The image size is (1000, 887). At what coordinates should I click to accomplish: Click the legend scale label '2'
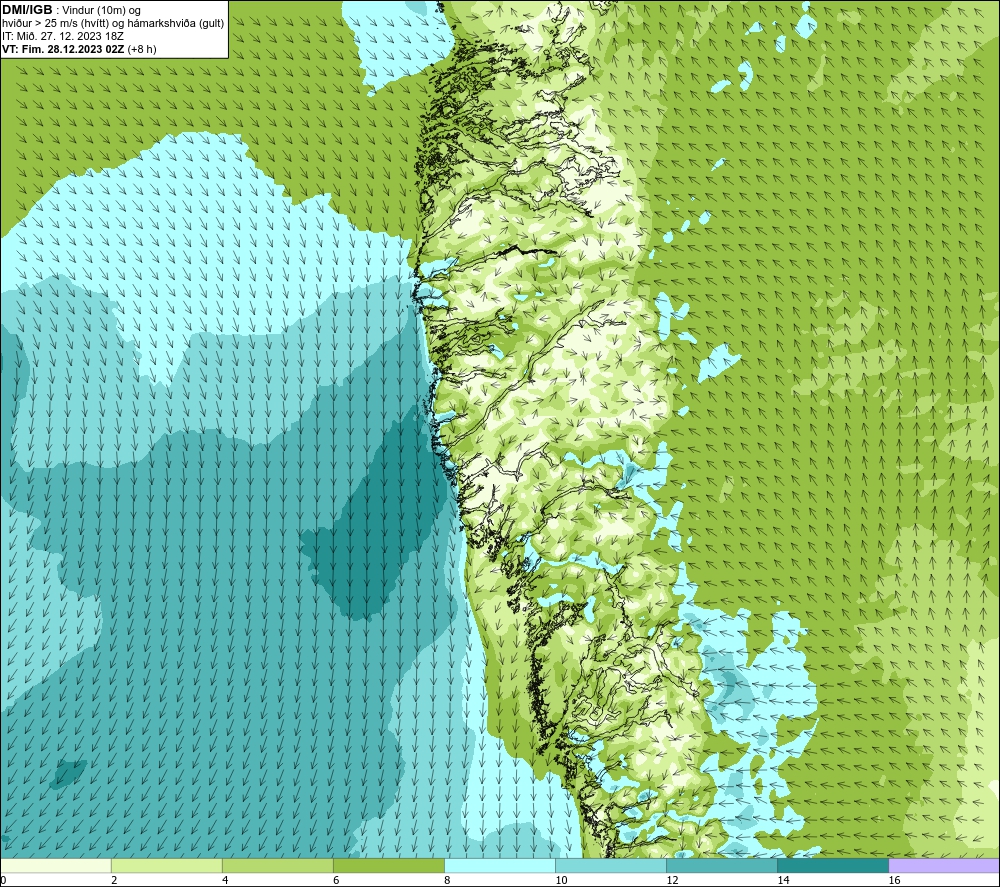[x=114, y=880]
